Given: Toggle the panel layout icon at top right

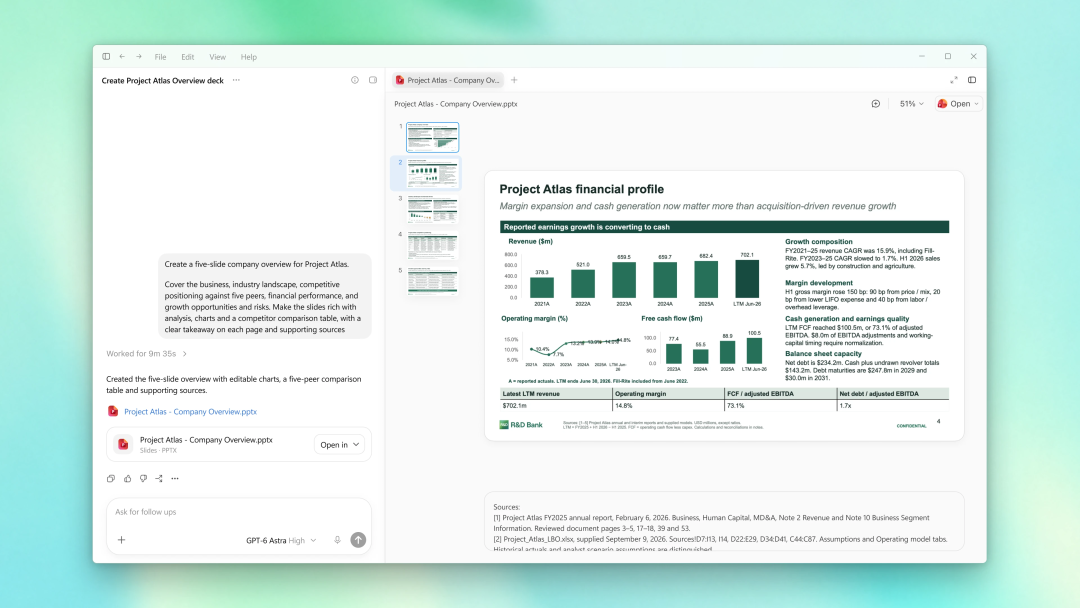Looking at the screenshot, I should 972,80.
